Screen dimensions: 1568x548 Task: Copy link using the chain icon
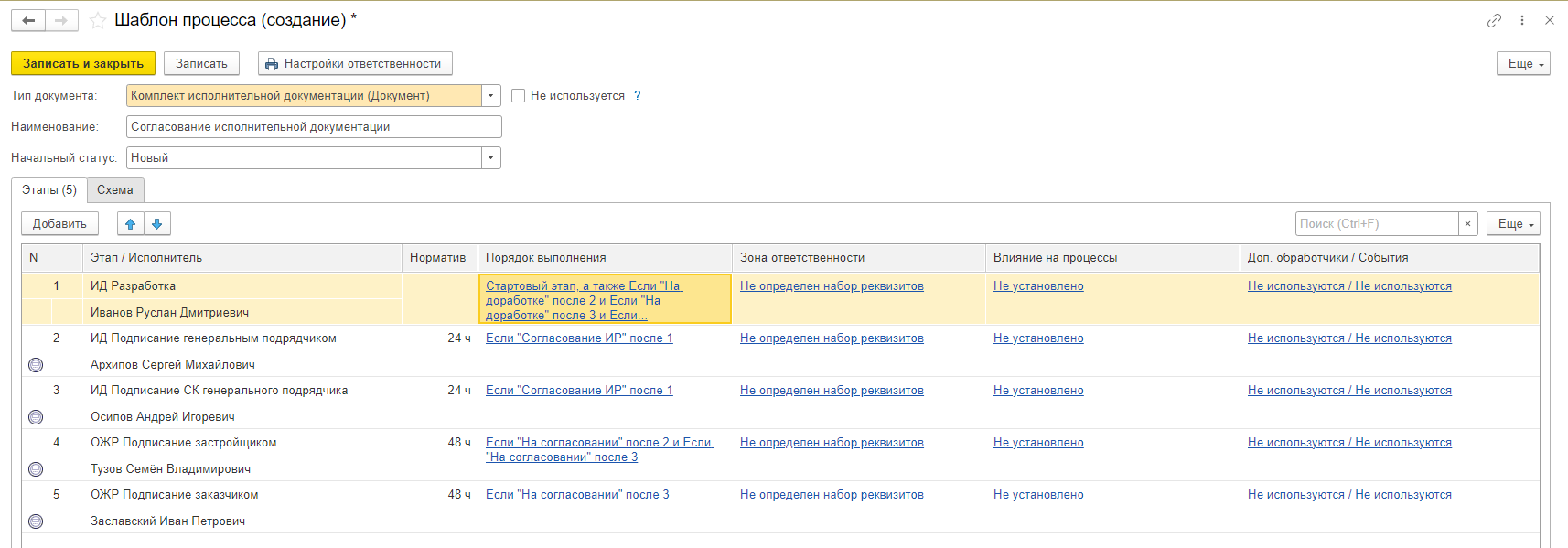pos(1494,20)
